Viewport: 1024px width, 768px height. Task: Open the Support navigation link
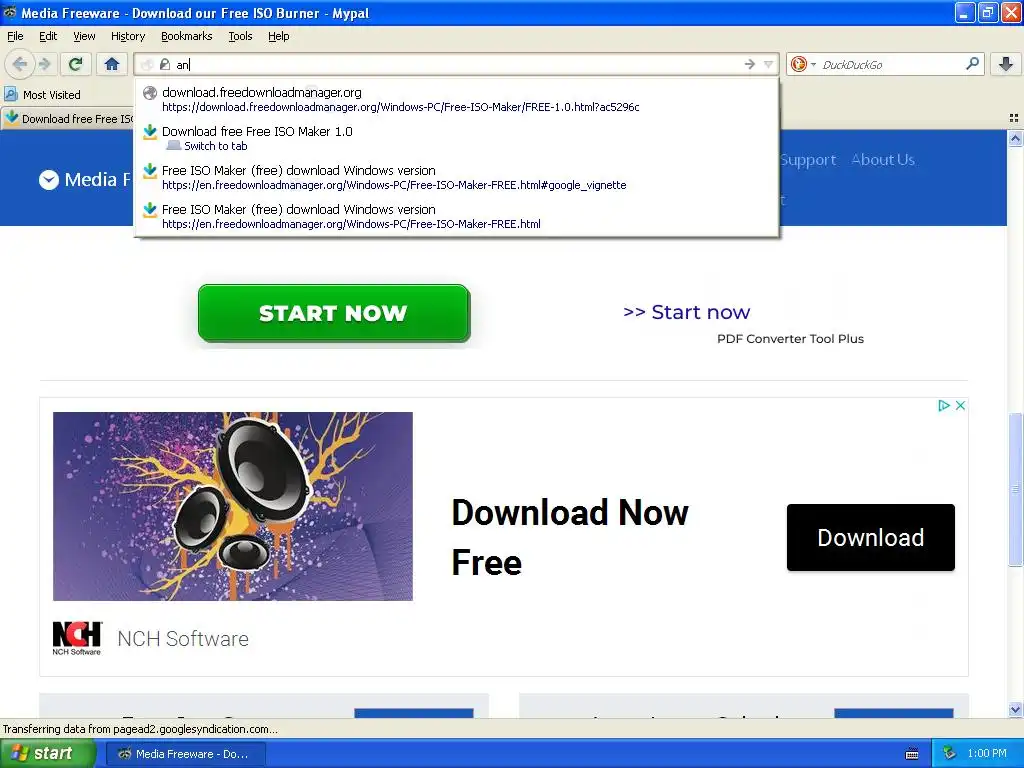[x=808, y=159]
